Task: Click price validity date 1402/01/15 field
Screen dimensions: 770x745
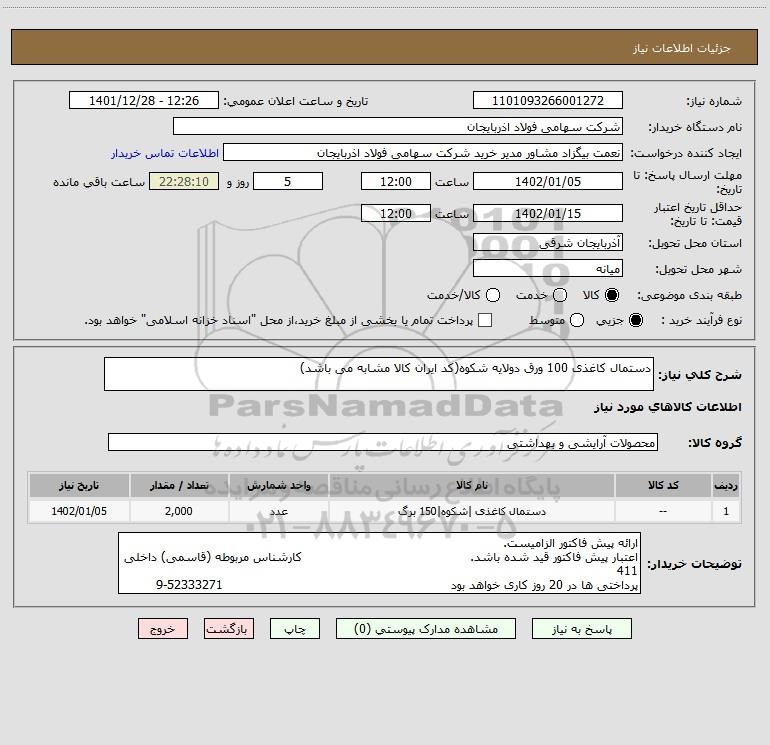Action: point(548,213)
